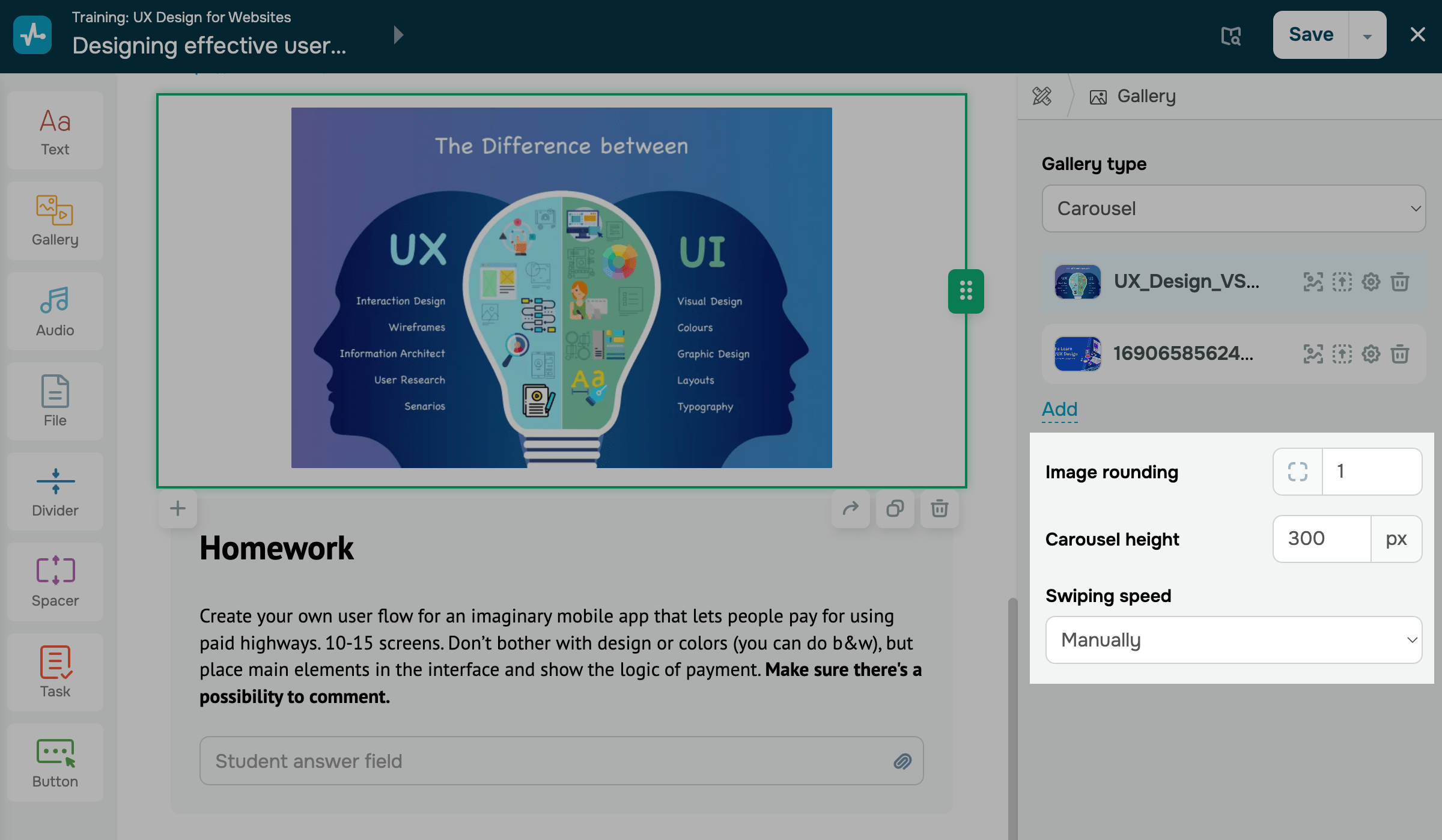
Task: Add a Text block from sidebar
Action: click(55, 130)
